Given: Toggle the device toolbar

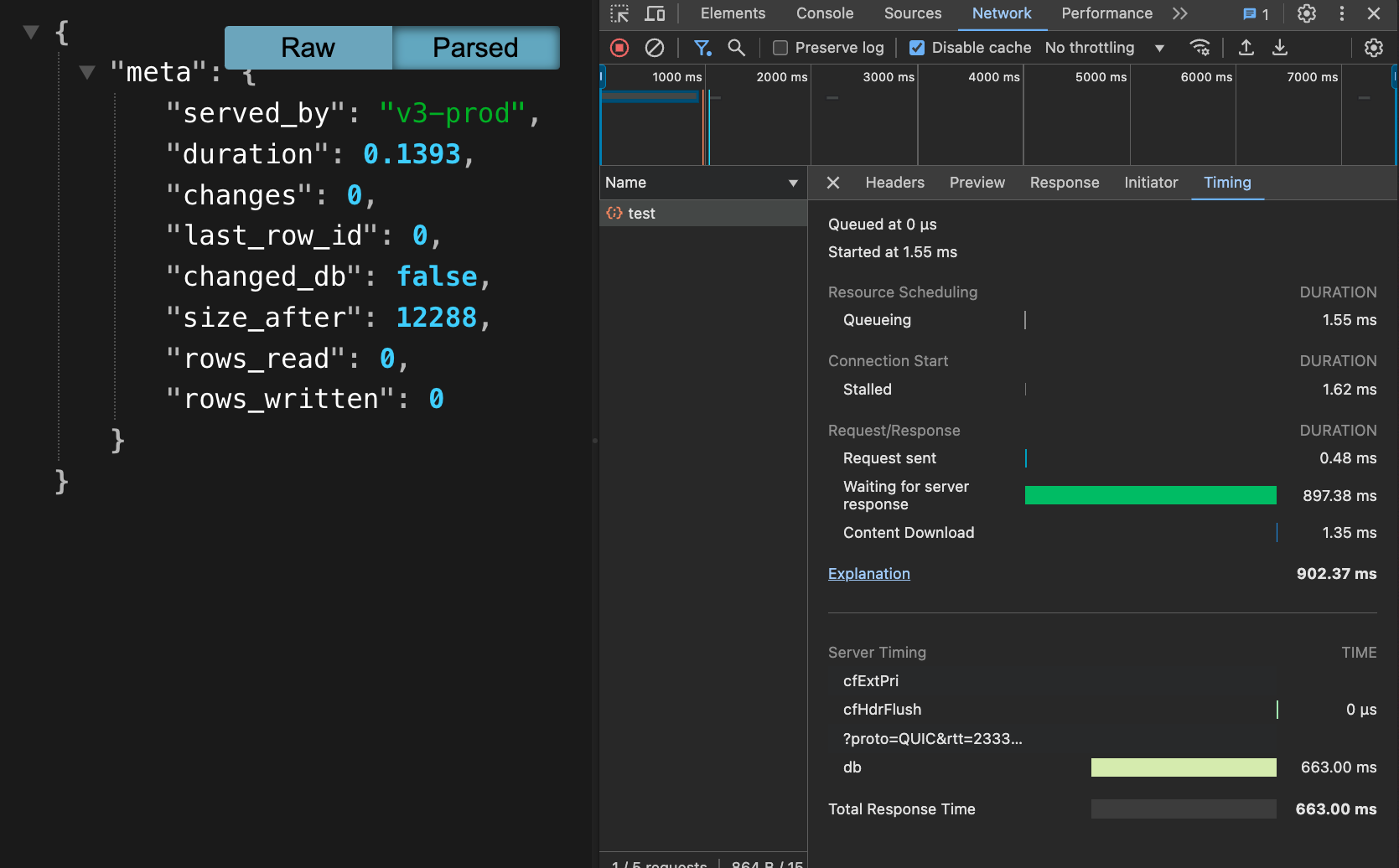Looking at the screenshot, I should coord(655,13).
